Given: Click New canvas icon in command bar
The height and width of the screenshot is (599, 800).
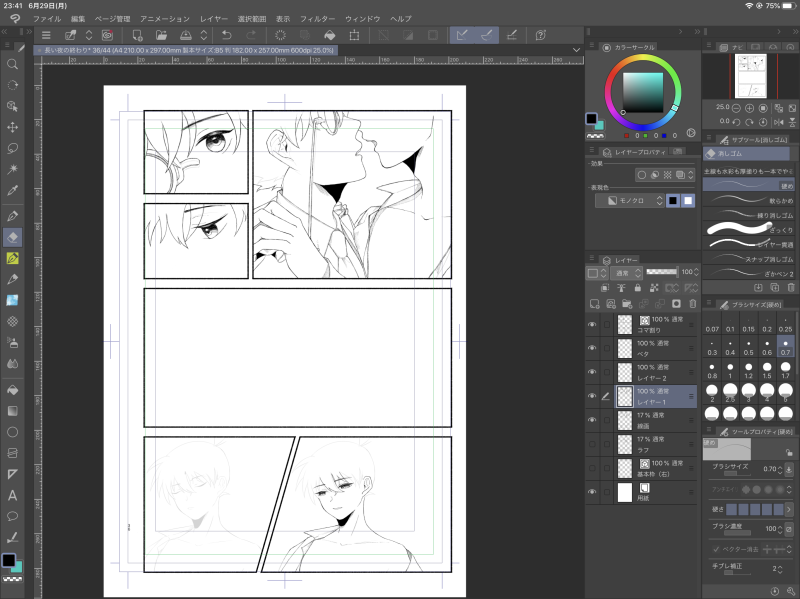Looking at the screenshot, I should coord(137,35).
